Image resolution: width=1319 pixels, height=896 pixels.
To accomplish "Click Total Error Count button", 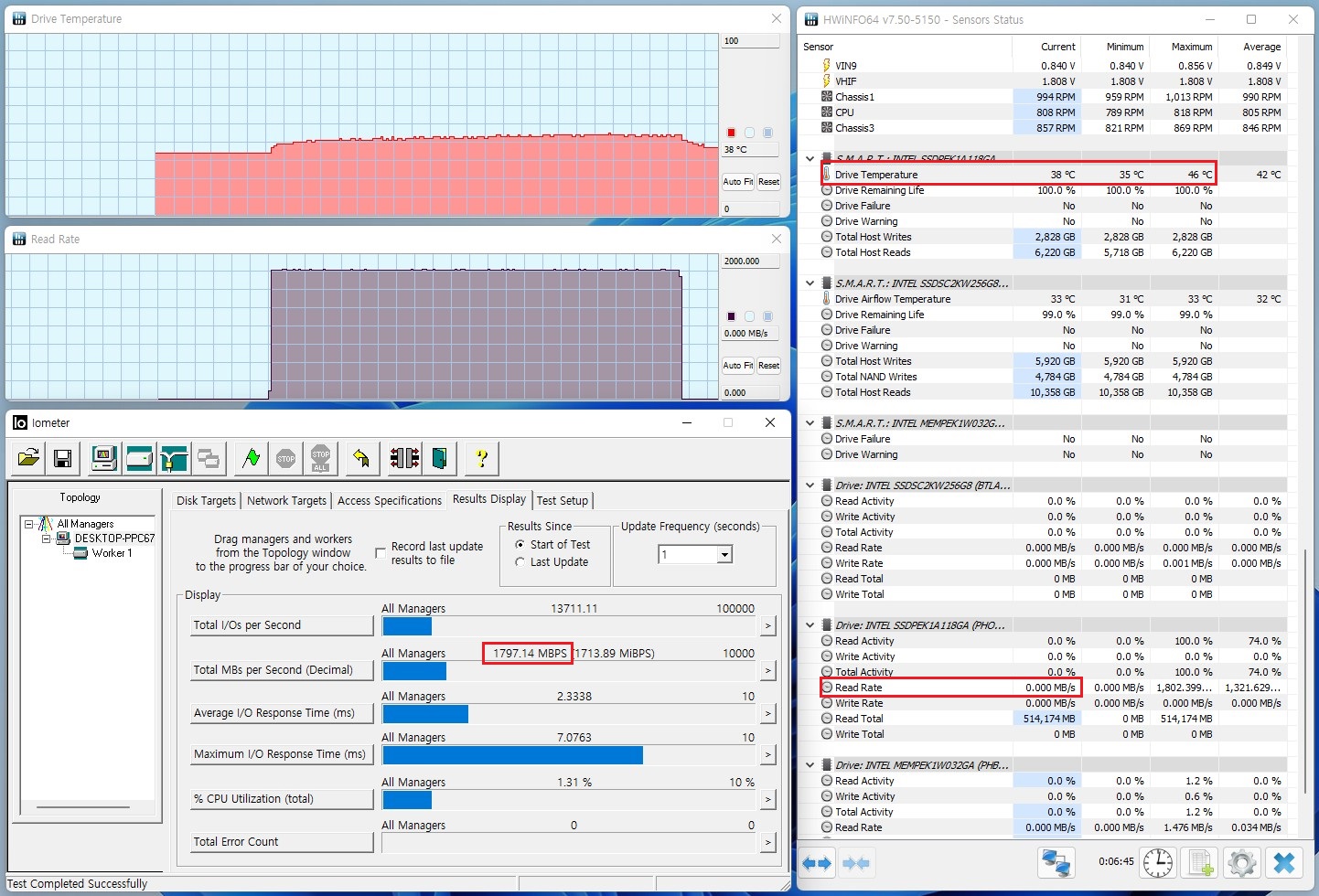I will tap(282, 842).
